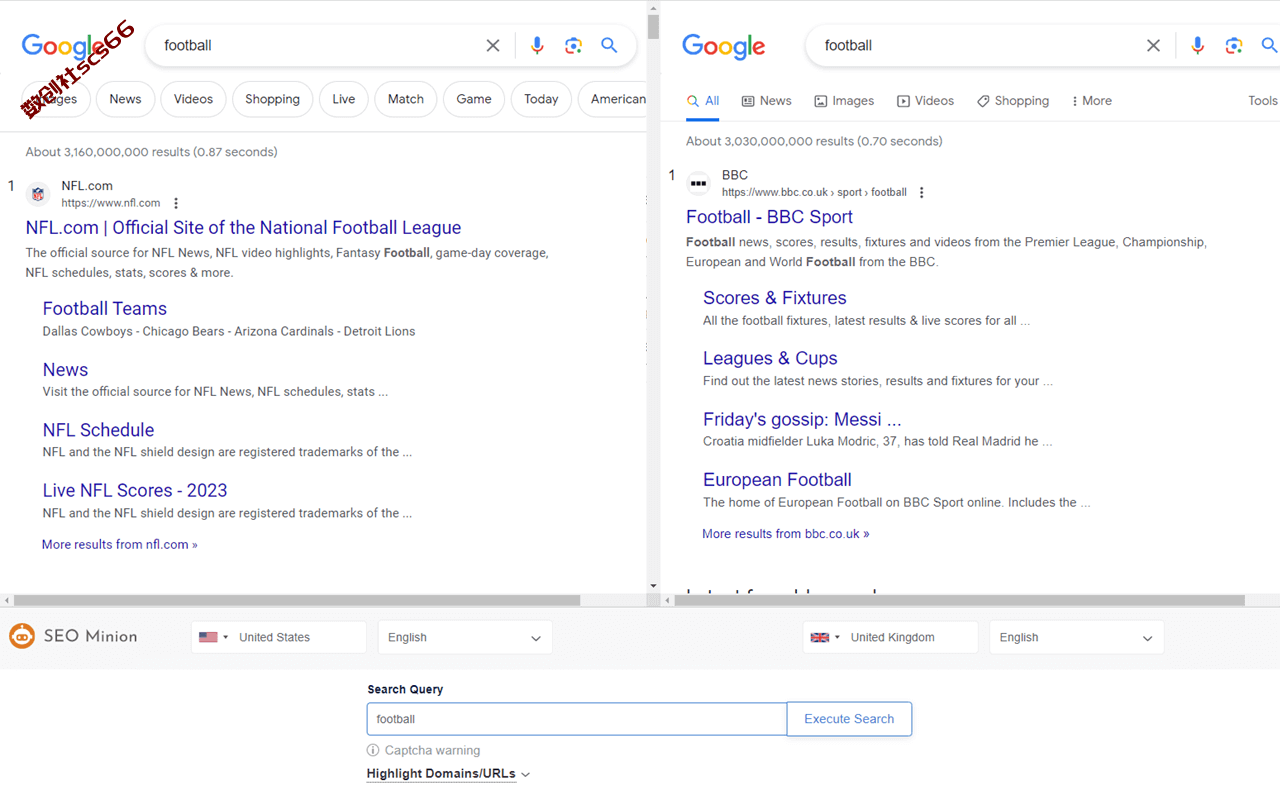1280x800 pixels.
Task: Click the Captcha warning info icon
Action: pyautogui.click(x=373, y=750)
